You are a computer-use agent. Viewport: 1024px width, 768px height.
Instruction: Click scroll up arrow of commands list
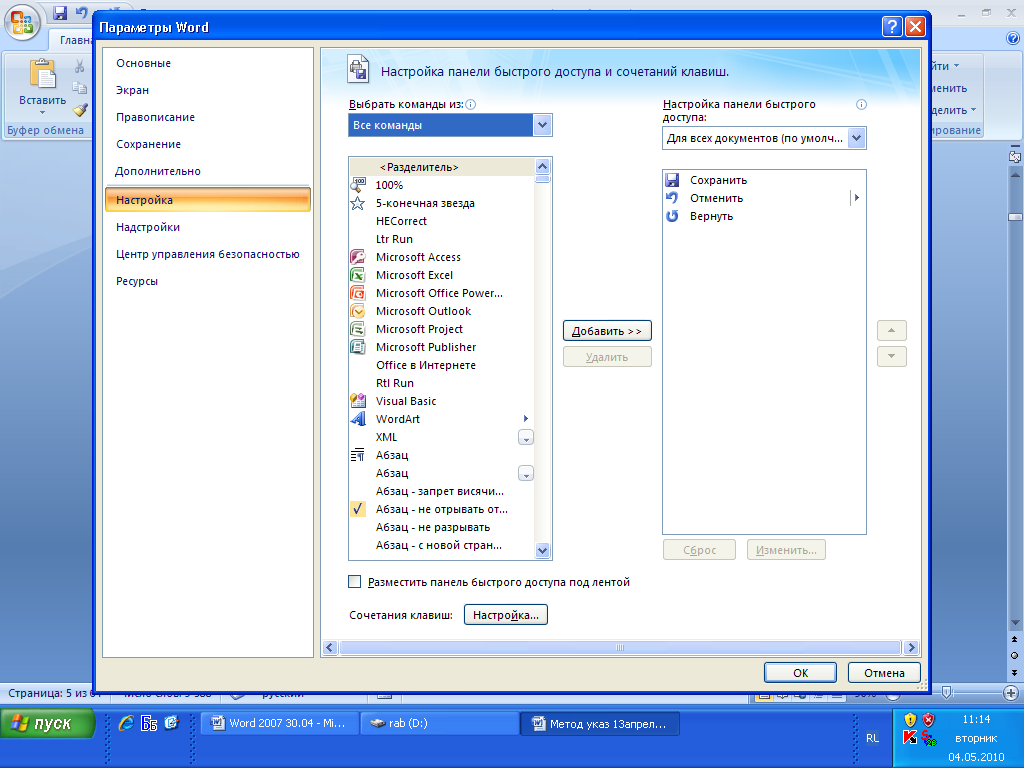(542, 166)
